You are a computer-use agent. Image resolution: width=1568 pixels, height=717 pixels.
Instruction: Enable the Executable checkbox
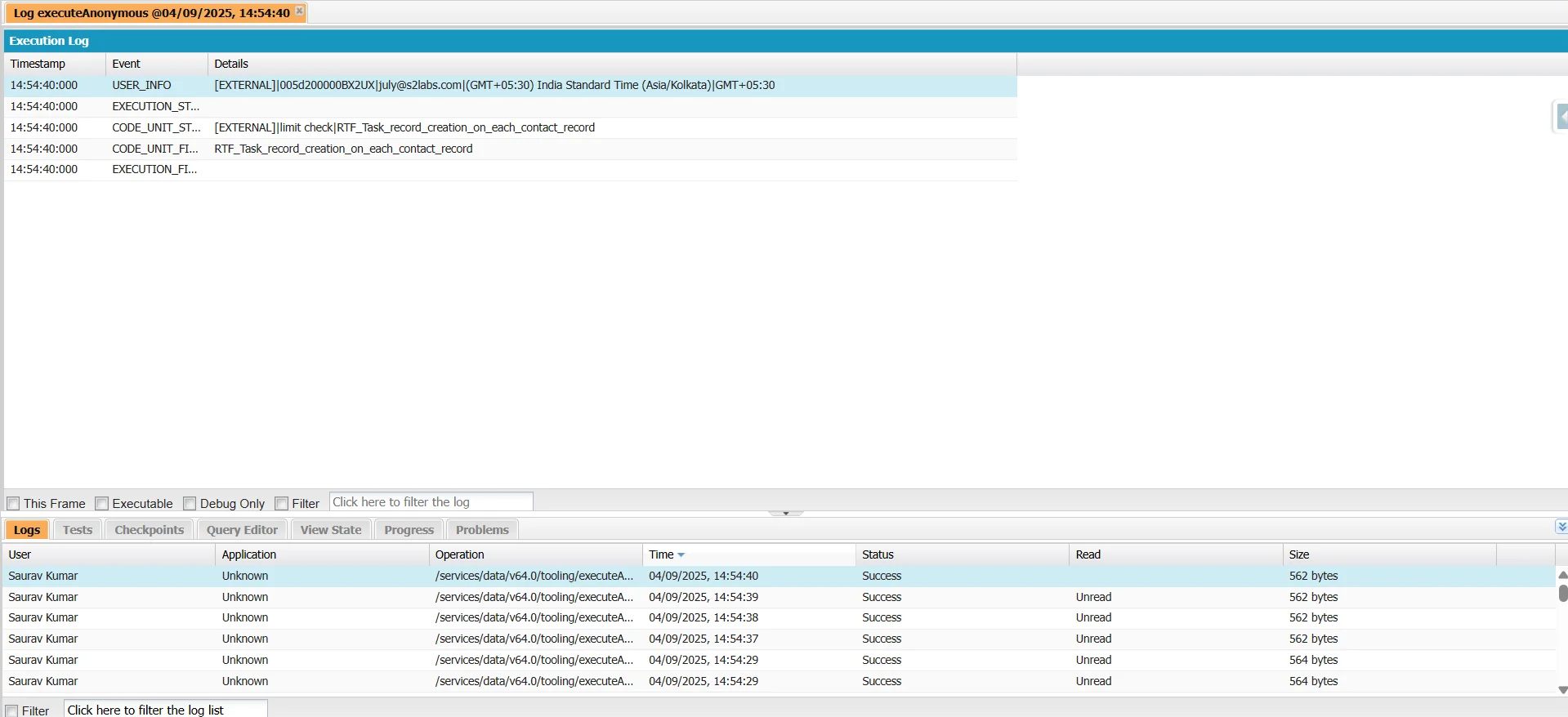coord(102,504)
